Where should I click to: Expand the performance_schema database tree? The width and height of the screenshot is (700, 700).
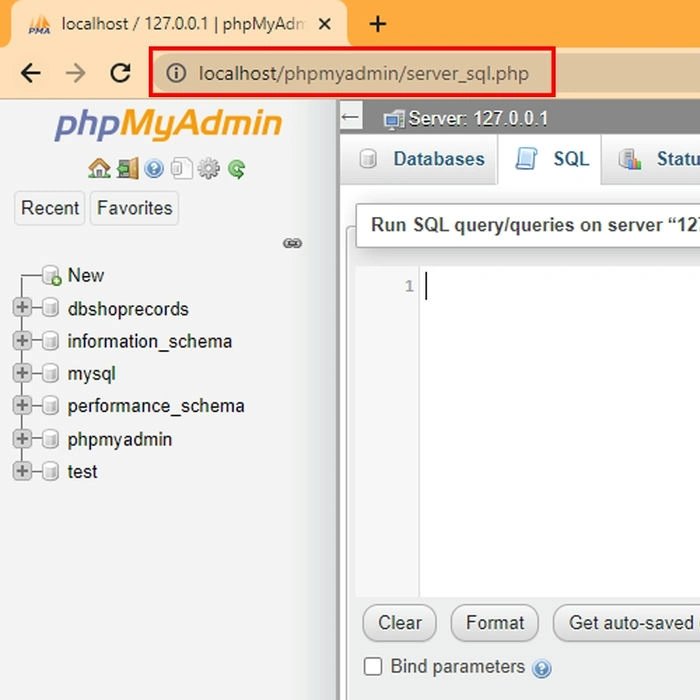(x=22, y=405)
